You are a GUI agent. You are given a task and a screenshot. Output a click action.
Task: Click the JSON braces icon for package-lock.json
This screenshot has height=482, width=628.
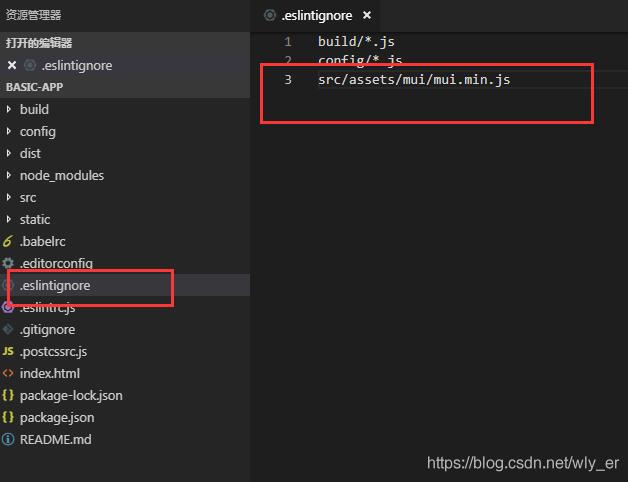(8, 395)
